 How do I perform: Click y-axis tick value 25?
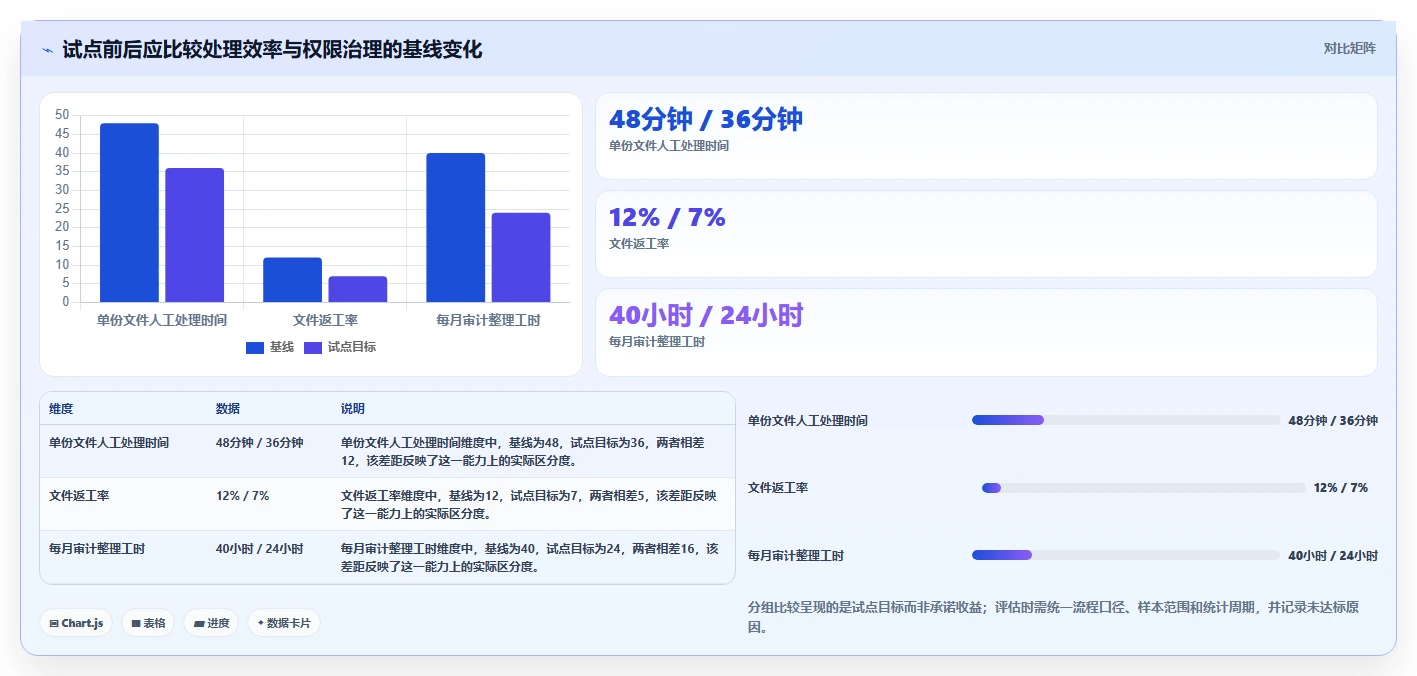point(63,208)
